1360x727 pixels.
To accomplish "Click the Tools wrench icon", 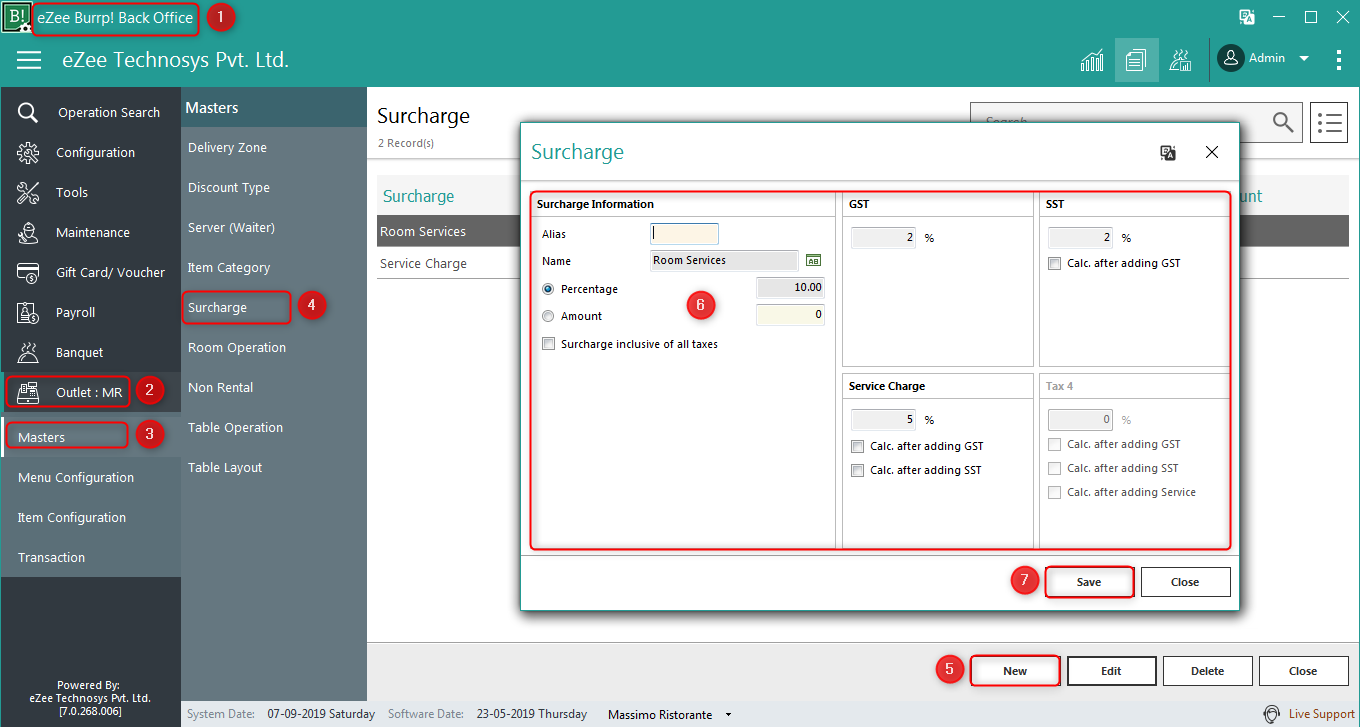I will 28,193.
